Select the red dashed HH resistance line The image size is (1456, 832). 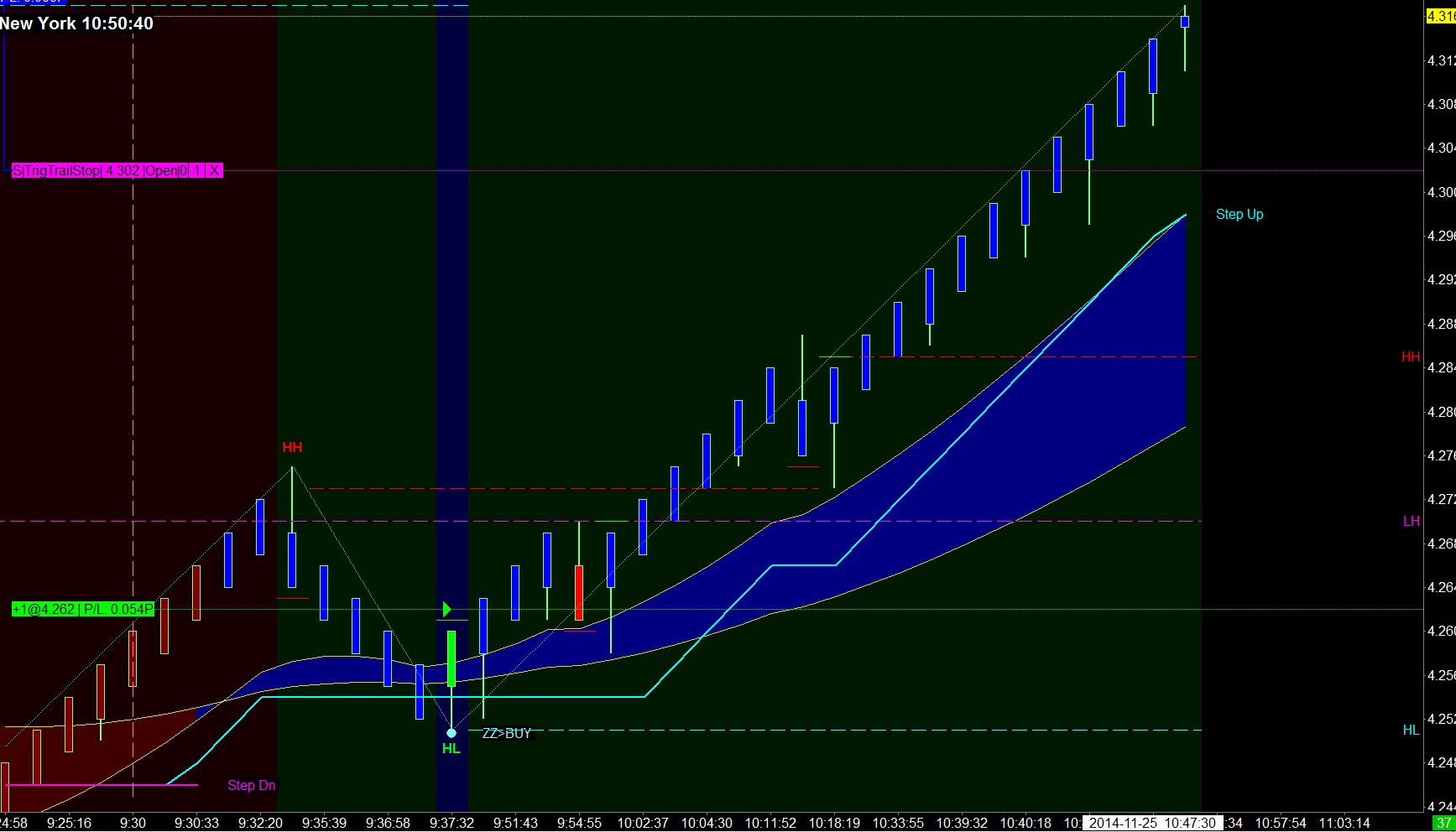click(x=563, y=488)
